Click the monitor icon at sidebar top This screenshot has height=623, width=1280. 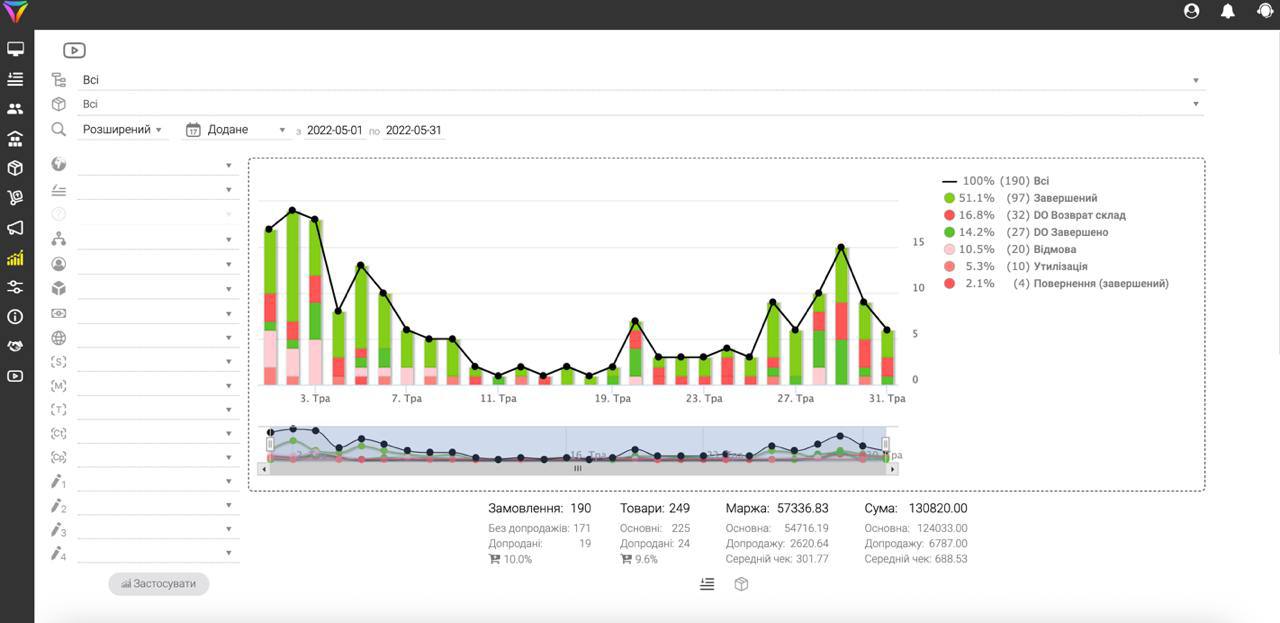pos(15,48)
